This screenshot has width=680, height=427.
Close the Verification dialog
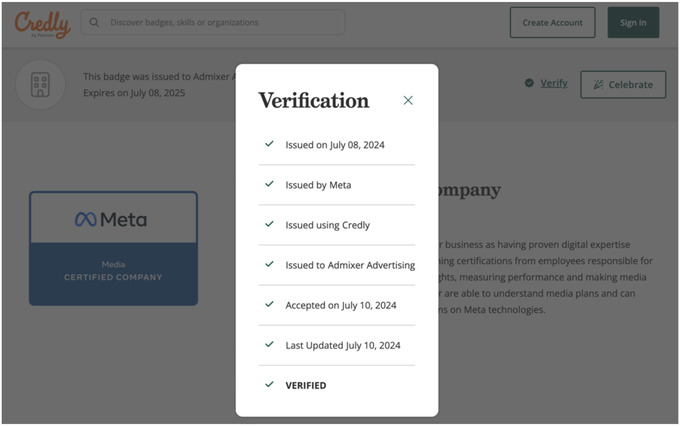408,100
